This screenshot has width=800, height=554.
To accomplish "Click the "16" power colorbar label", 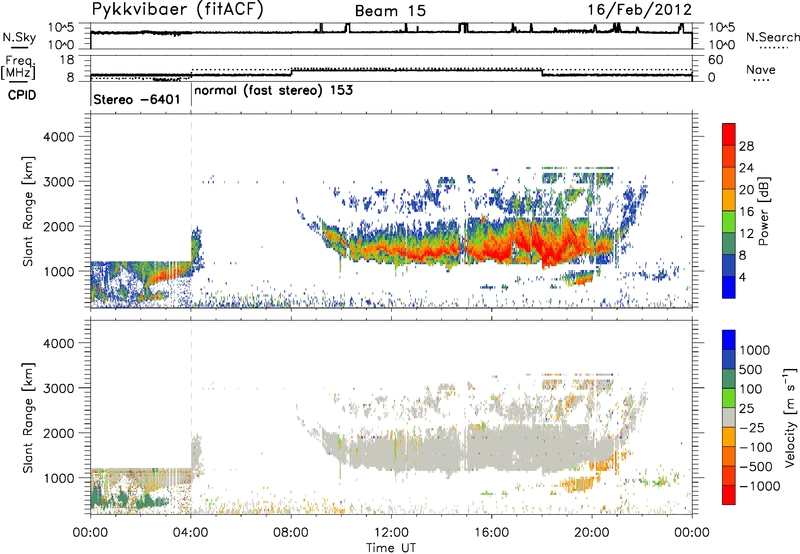I will (x=746, y=212).
